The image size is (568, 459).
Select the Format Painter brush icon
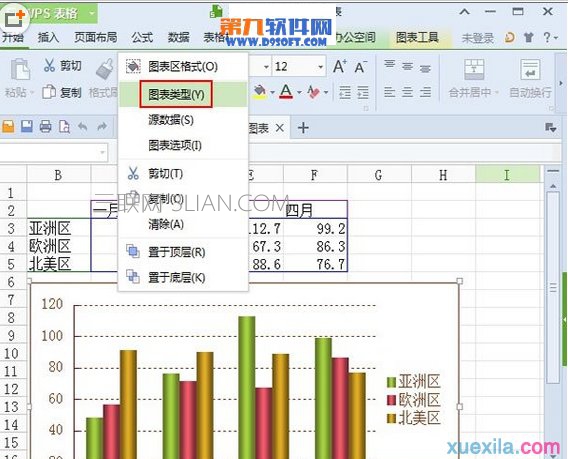105,69
